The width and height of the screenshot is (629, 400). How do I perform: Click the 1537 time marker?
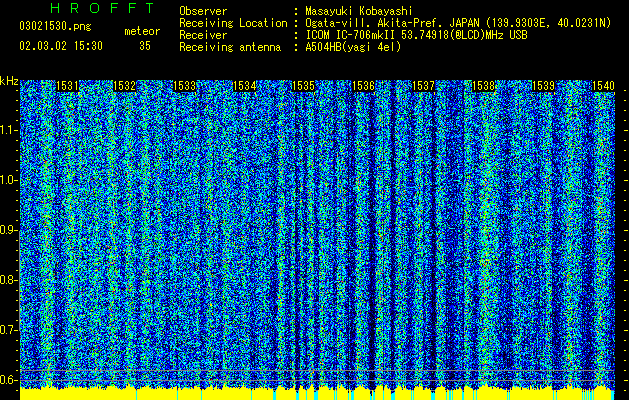[424, 86]
